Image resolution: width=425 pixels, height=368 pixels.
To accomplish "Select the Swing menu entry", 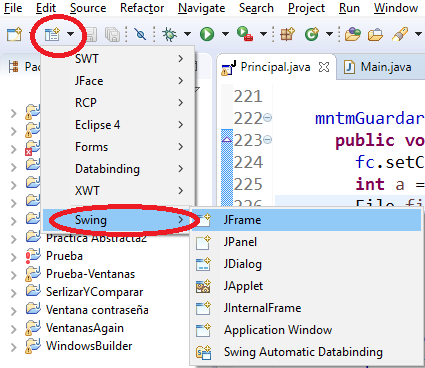I will (117, 220).
